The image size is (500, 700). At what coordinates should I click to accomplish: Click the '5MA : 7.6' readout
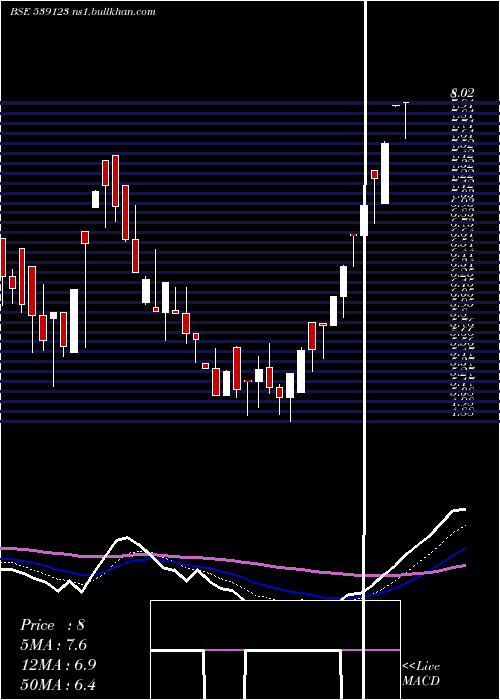(54, 645)
